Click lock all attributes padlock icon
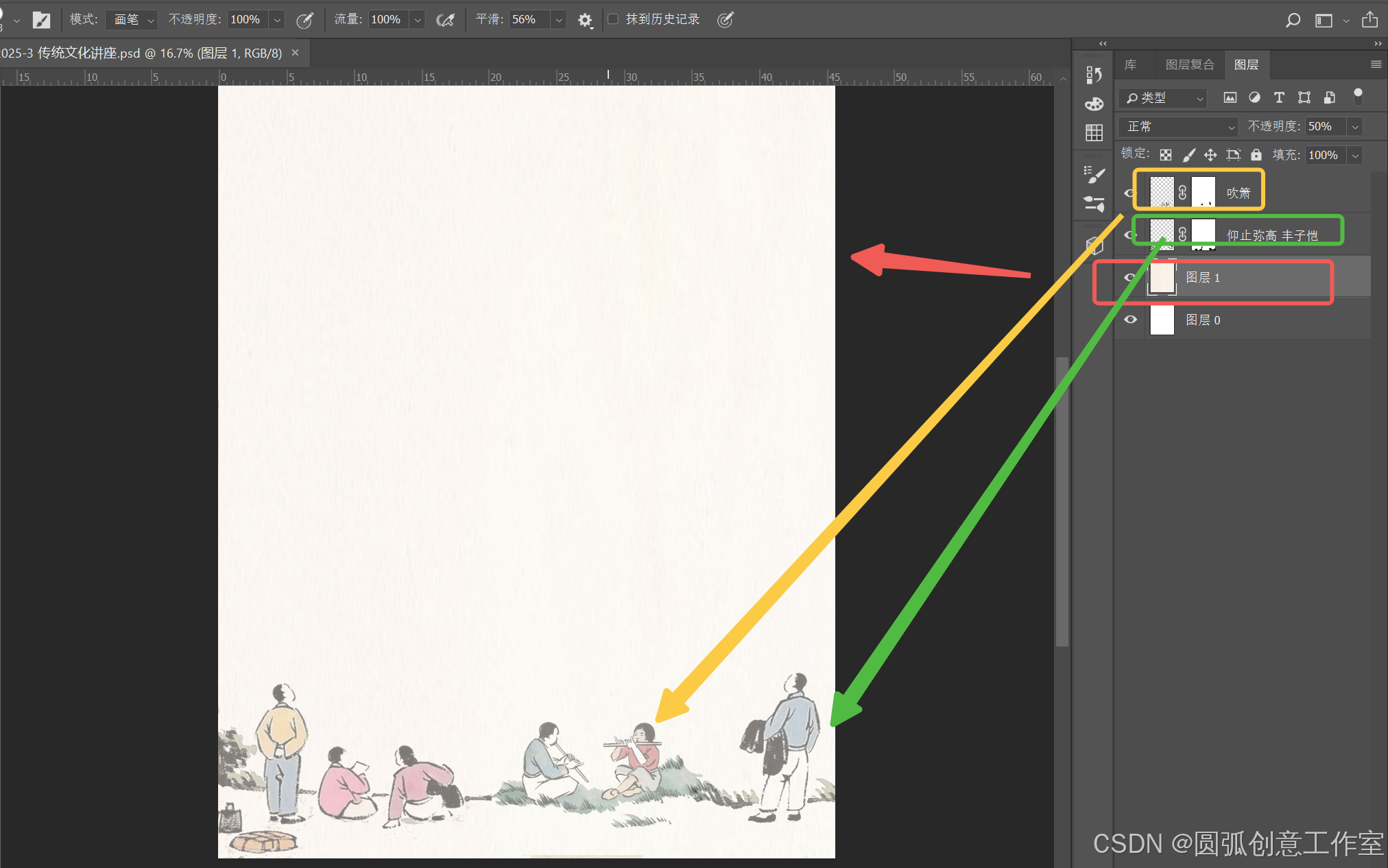The width and height of the screenshot is (1388, 868). (1256, 155)
